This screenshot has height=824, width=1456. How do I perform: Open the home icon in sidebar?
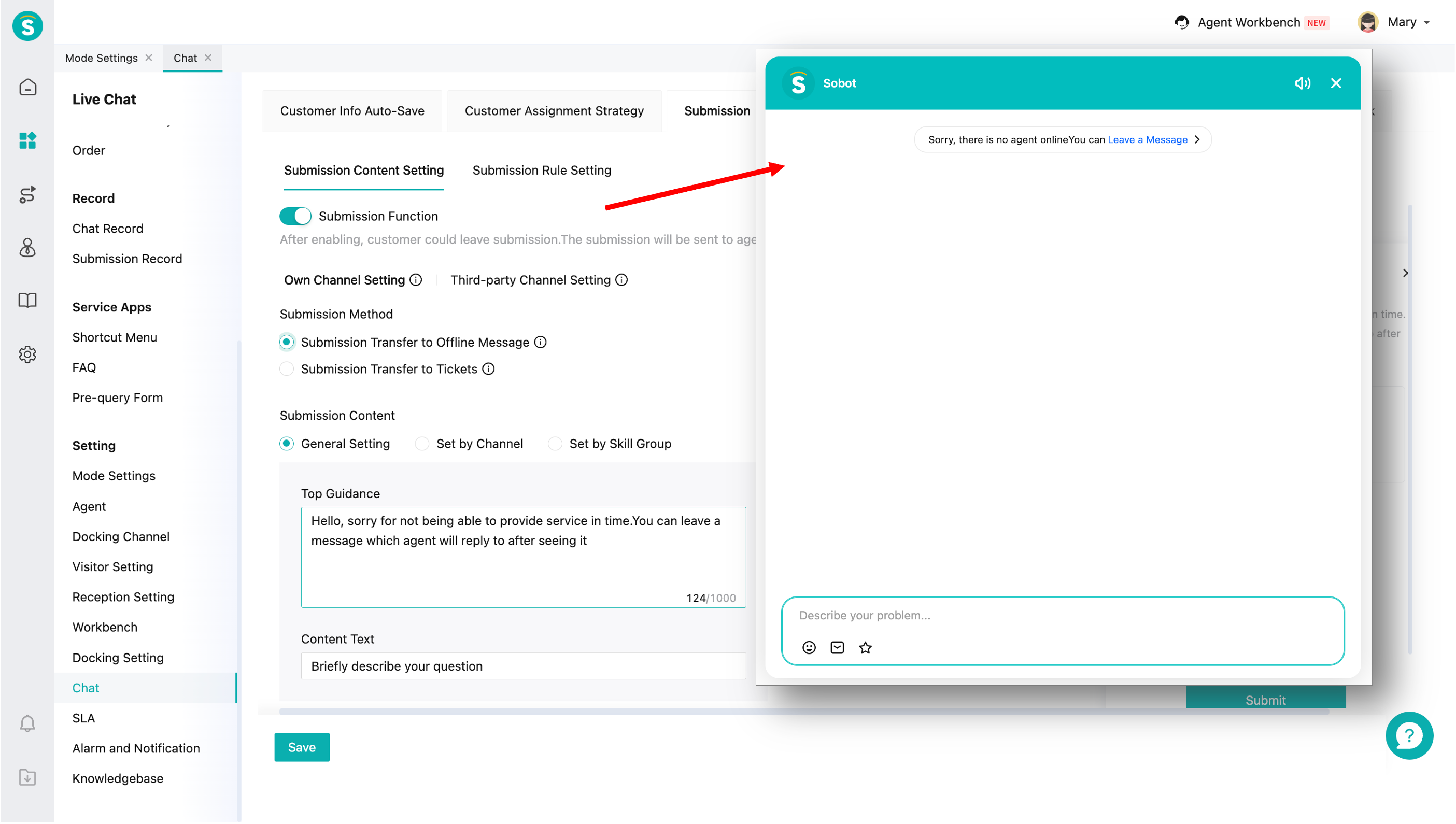(27, 87)
